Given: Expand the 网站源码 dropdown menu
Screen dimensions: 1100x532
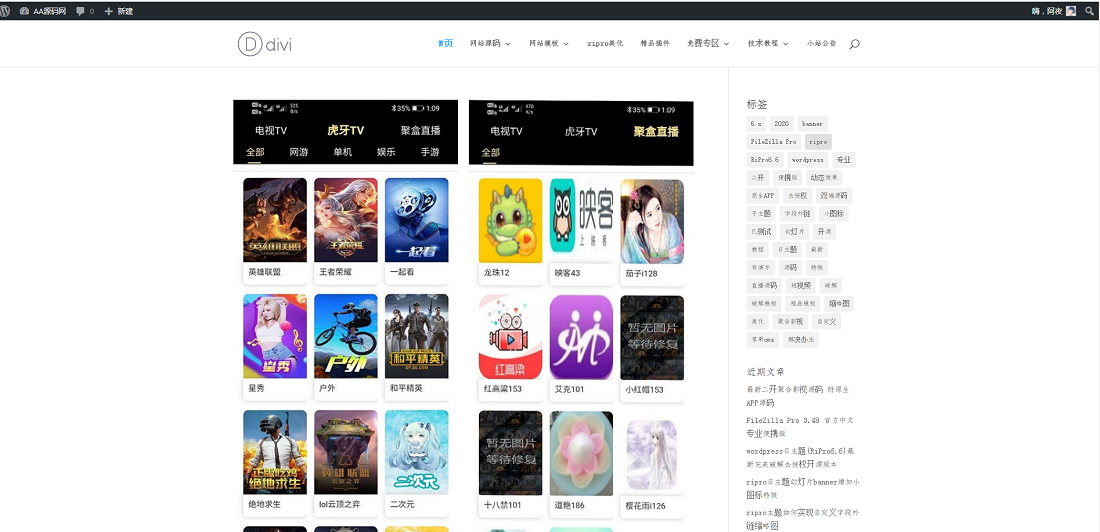Looking at the screenshot, I should [490, 44].
